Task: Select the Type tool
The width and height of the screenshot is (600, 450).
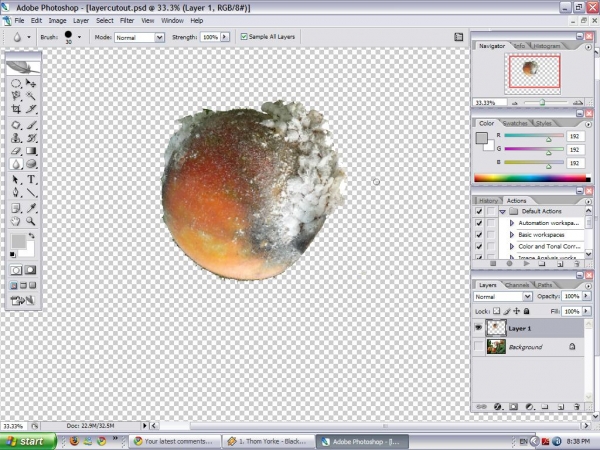Action: coord(31,179)
